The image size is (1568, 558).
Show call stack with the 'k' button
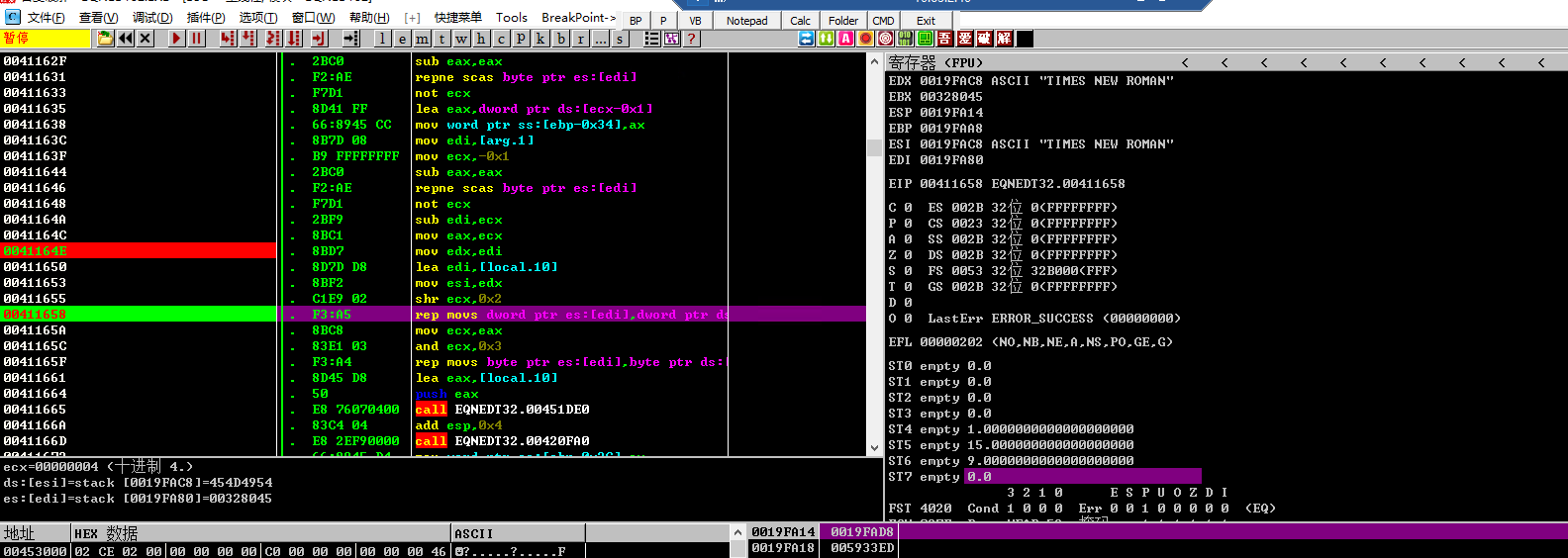click(540, 39)
